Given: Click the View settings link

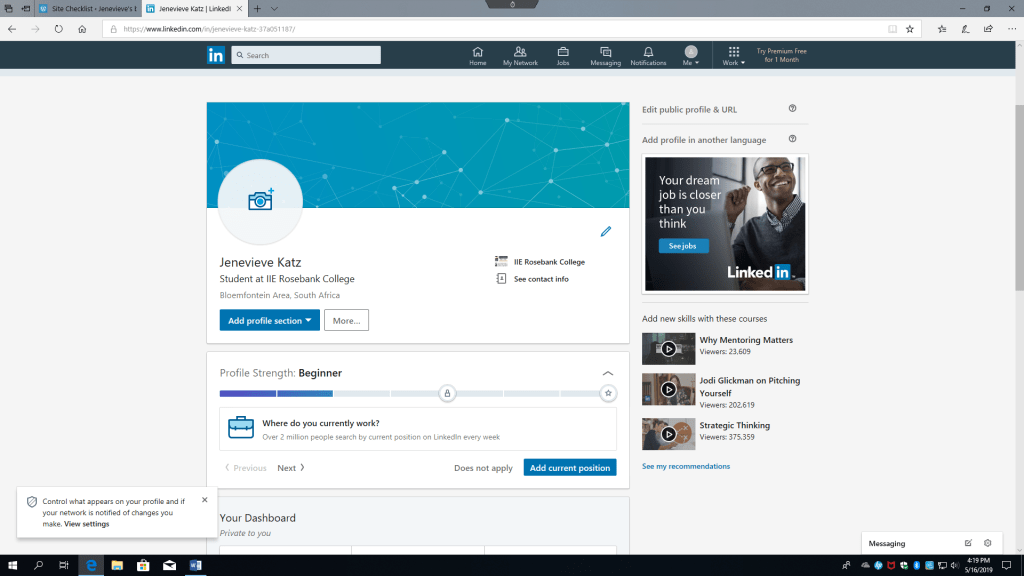Looking at the screenshot, I should [87, 524].
